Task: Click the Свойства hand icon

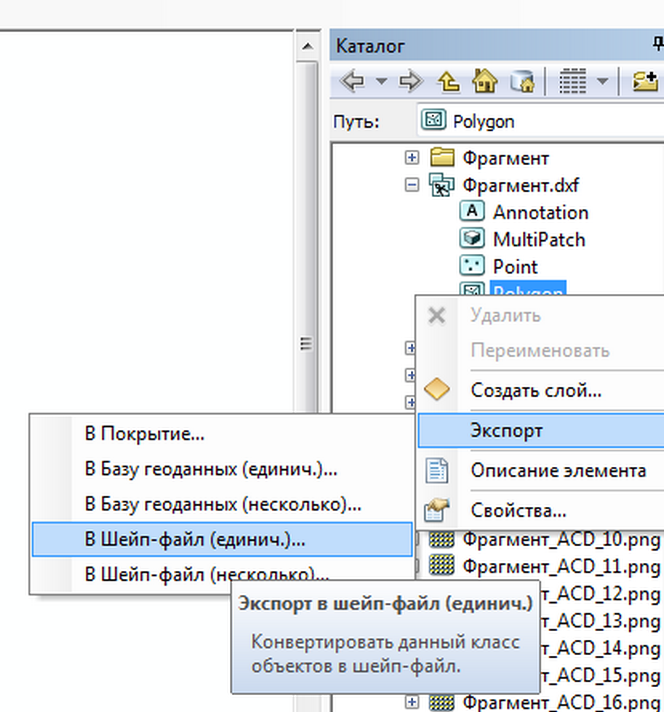Action: (x=437, y=509)
